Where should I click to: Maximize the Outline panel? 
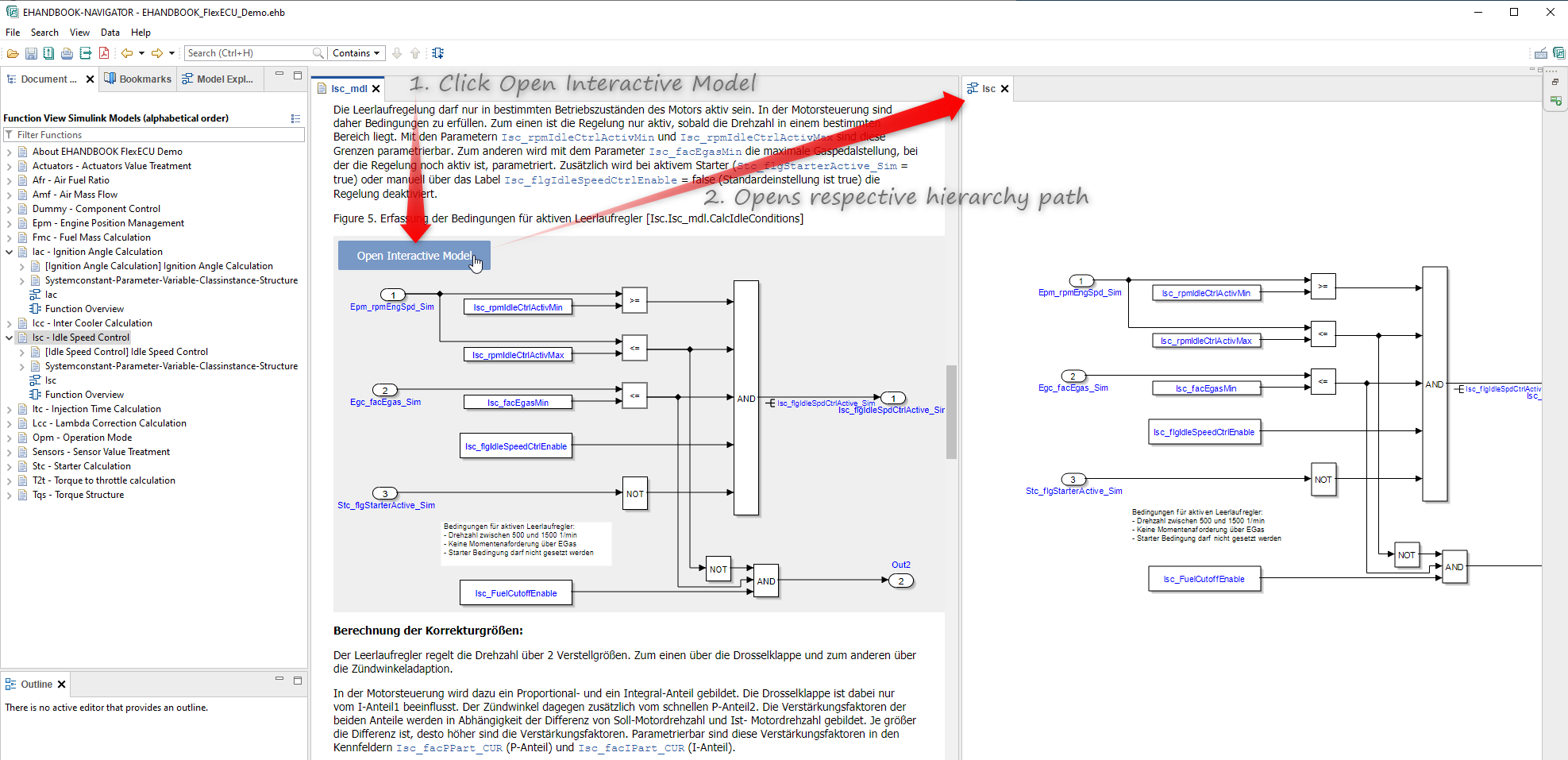click(x=298, y=680)
